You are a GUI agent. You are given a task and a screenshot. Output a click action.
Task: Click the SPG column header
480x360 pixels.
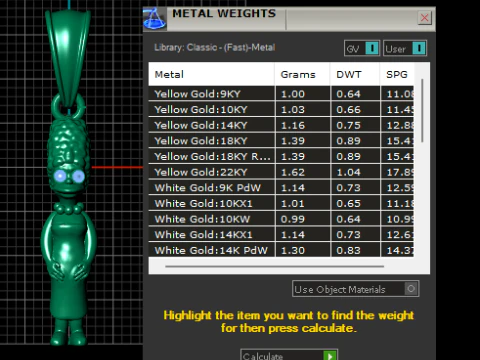(x=397, y=74)
